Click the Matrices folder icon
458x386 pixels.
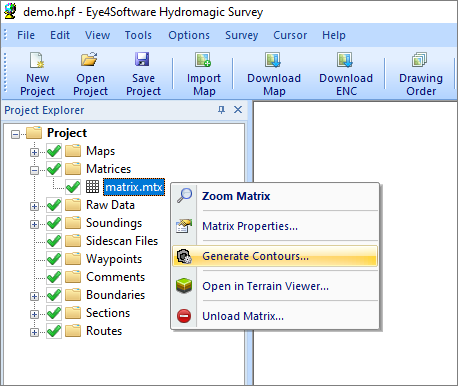[x=73, y=169]
